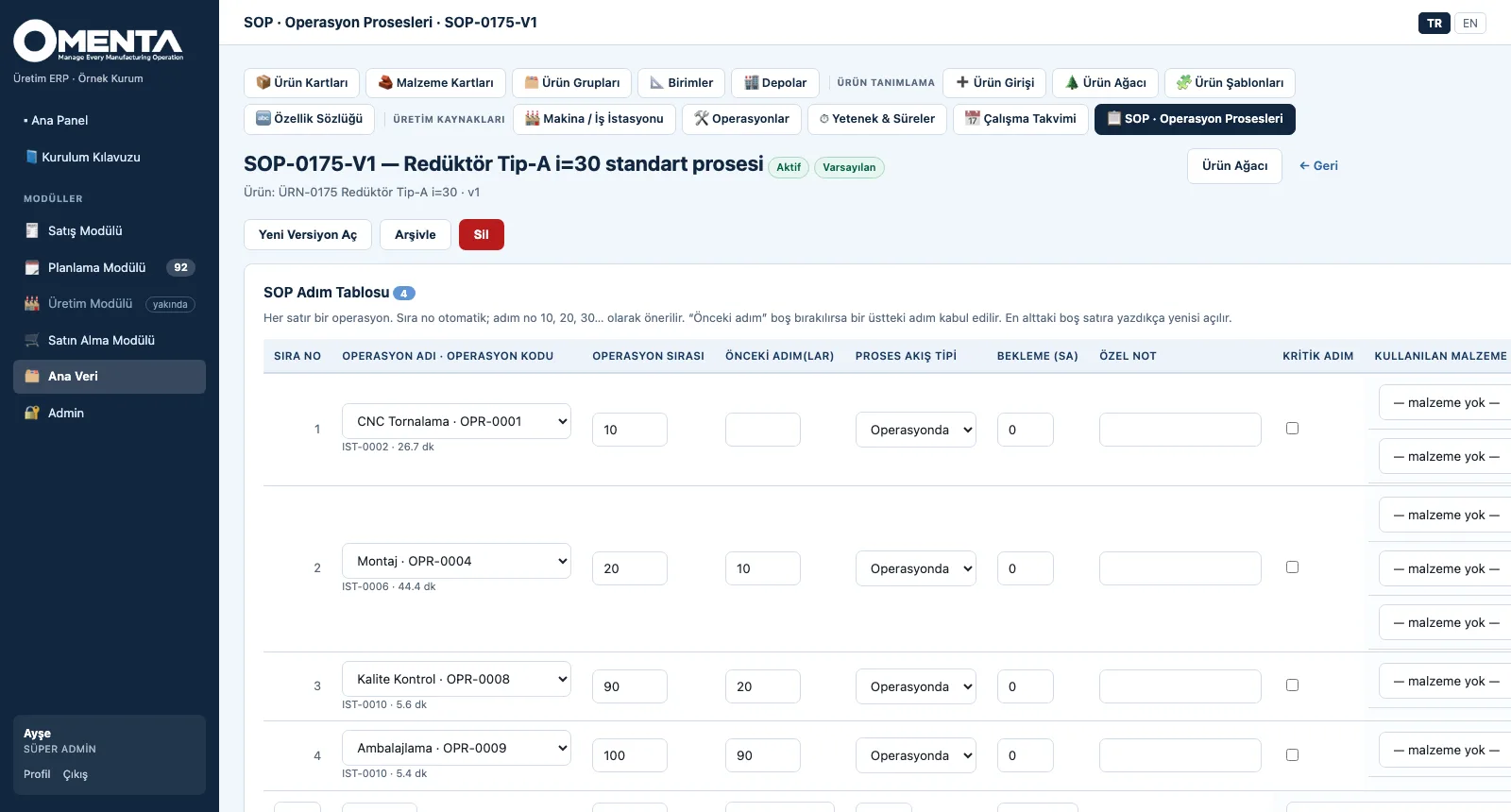Follow the Geri back link
1511x812 pixels.
click(x=1318, y=166)
